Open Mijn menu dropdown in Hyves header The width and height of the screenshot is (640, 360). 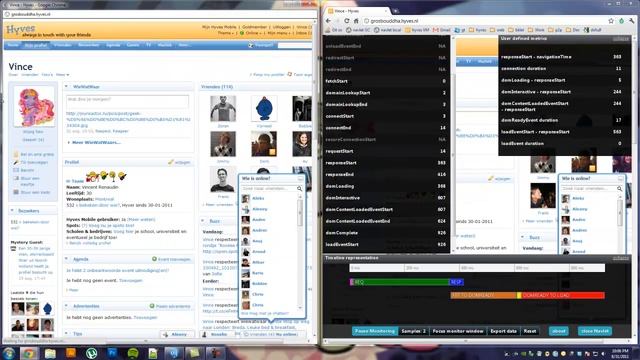click(x=278, y=33)
